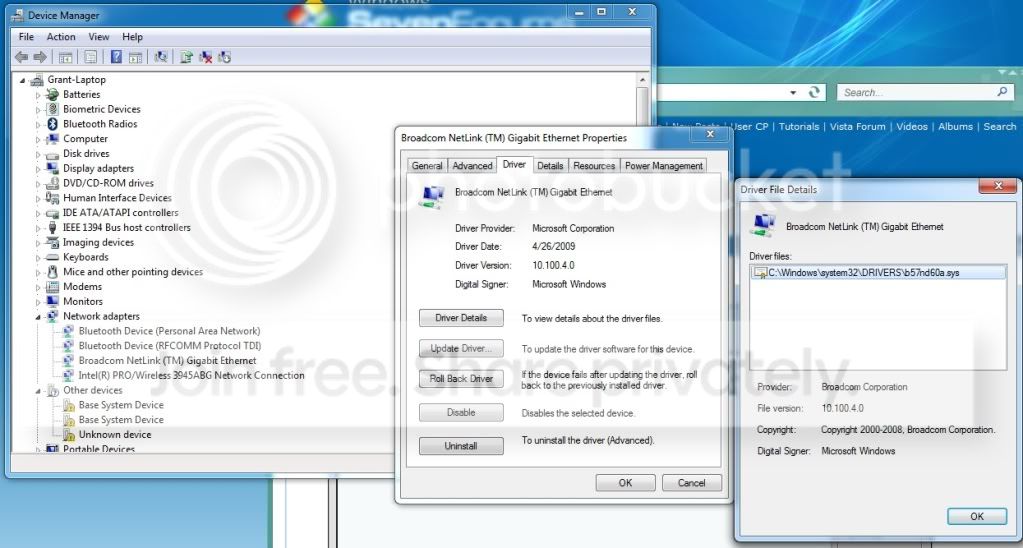The image size is (1023, 548).
Task: Click the Uninstall button in Properties dialog
Action: tap(461, 446)
